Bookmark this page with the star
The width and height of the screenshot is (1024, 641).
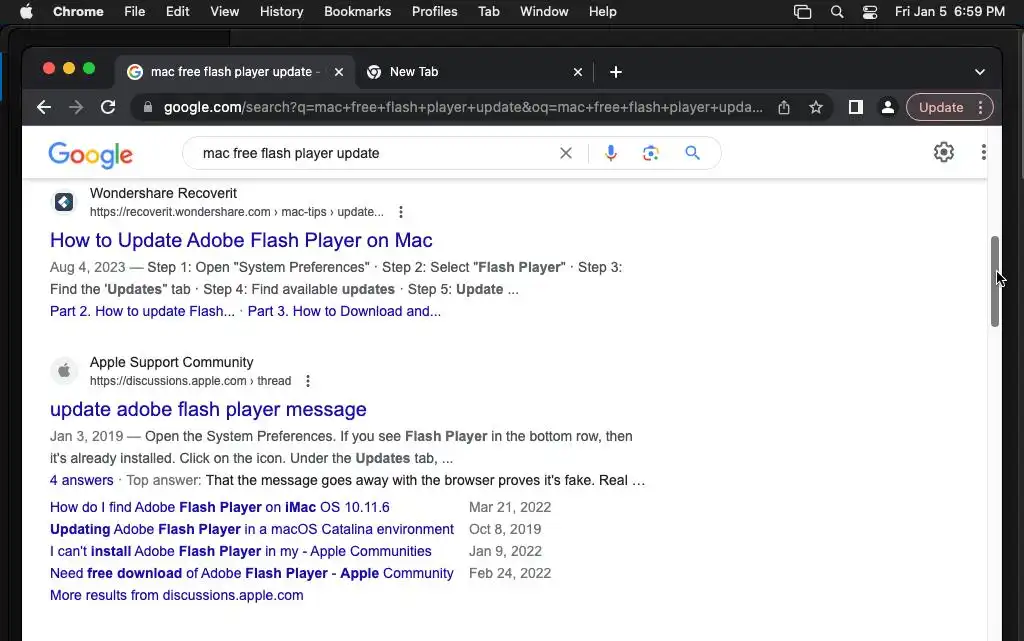(816, 107)
